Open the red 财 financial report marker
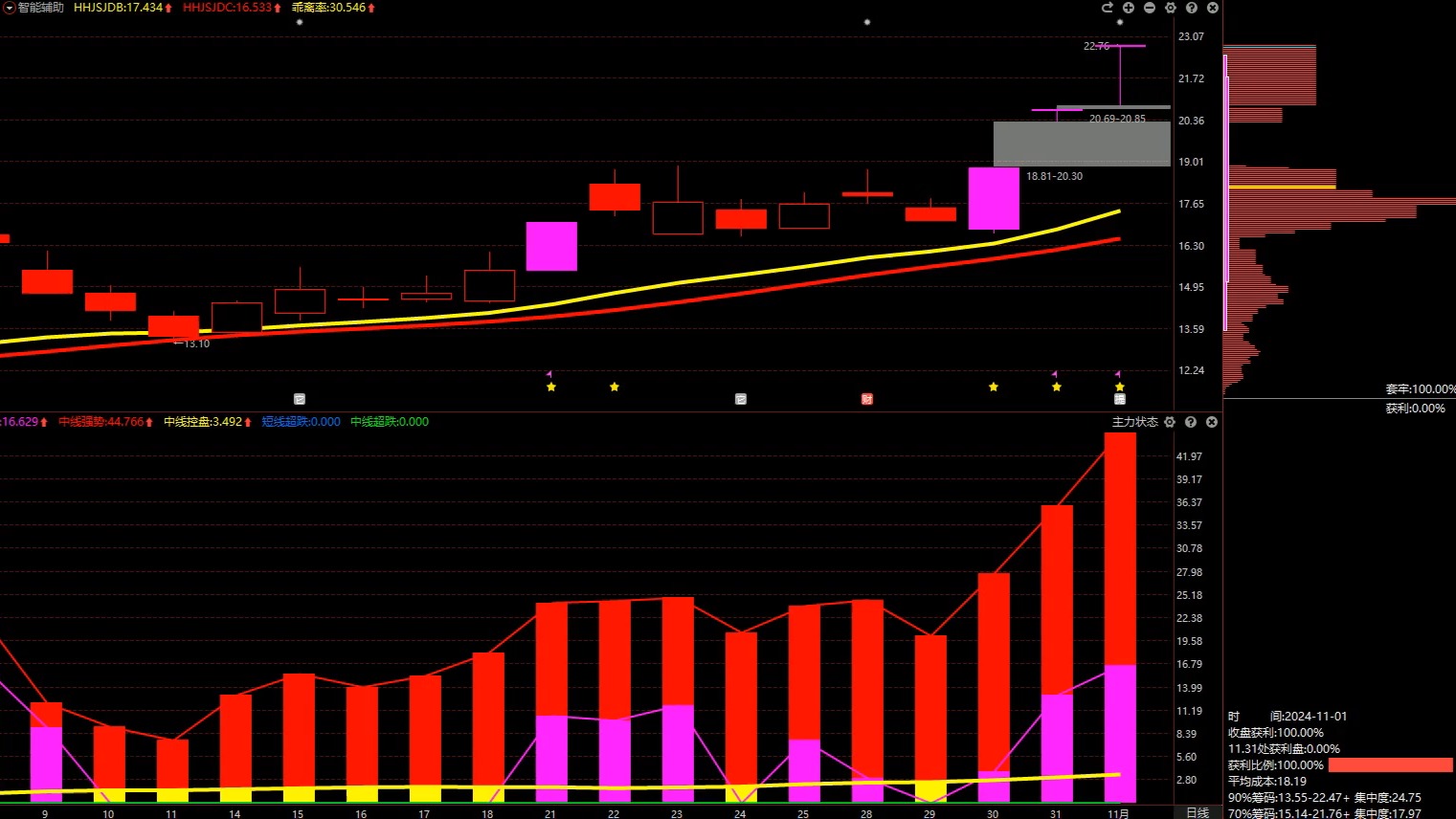The width and height of the screenshot is (1456, 819). pyautogui.click(x=867, y=399)
